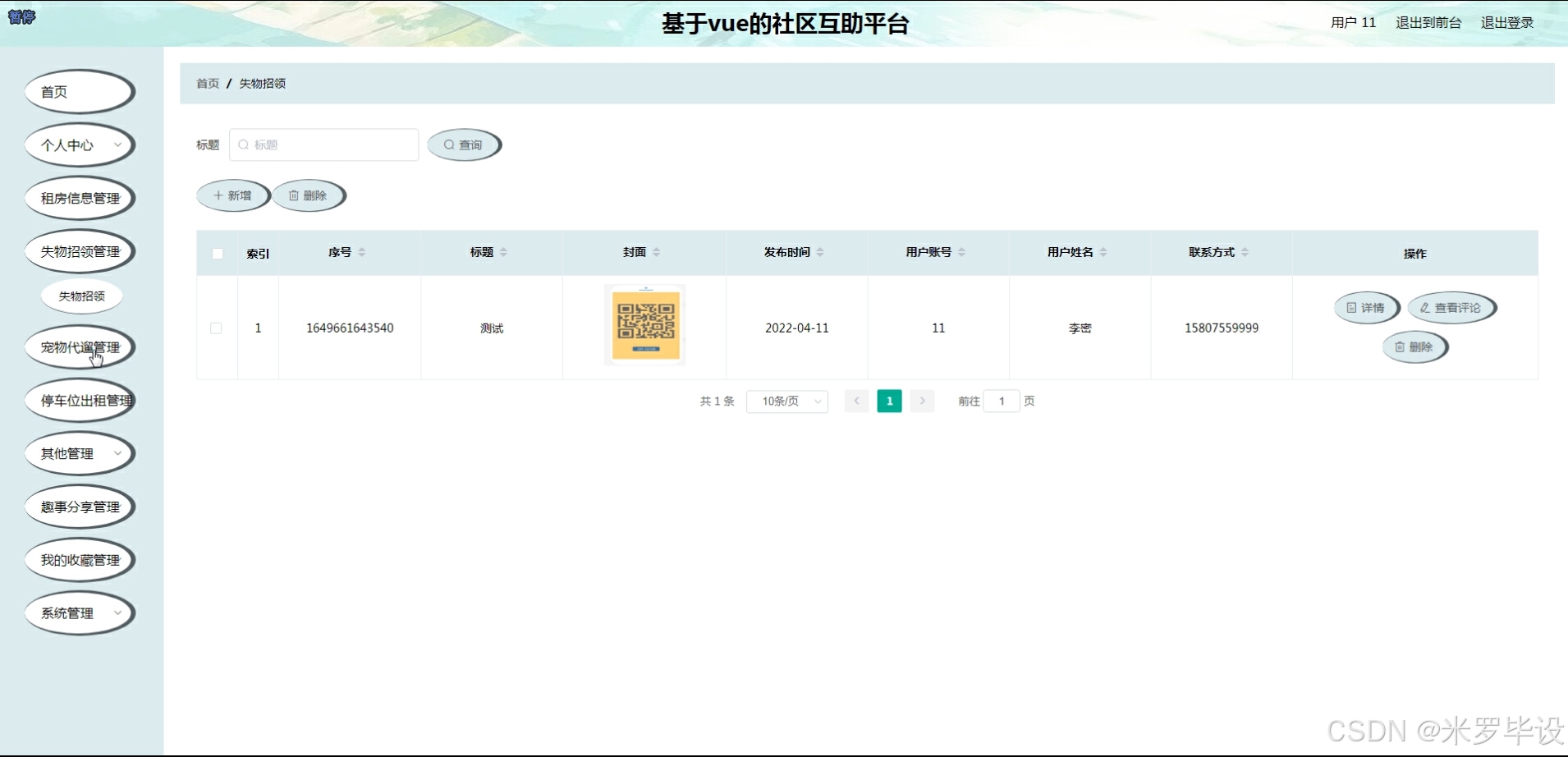Sort 联系方式 column using its sort arrows
Screen dimensions: 1568x757
[x=1245, y=252]
